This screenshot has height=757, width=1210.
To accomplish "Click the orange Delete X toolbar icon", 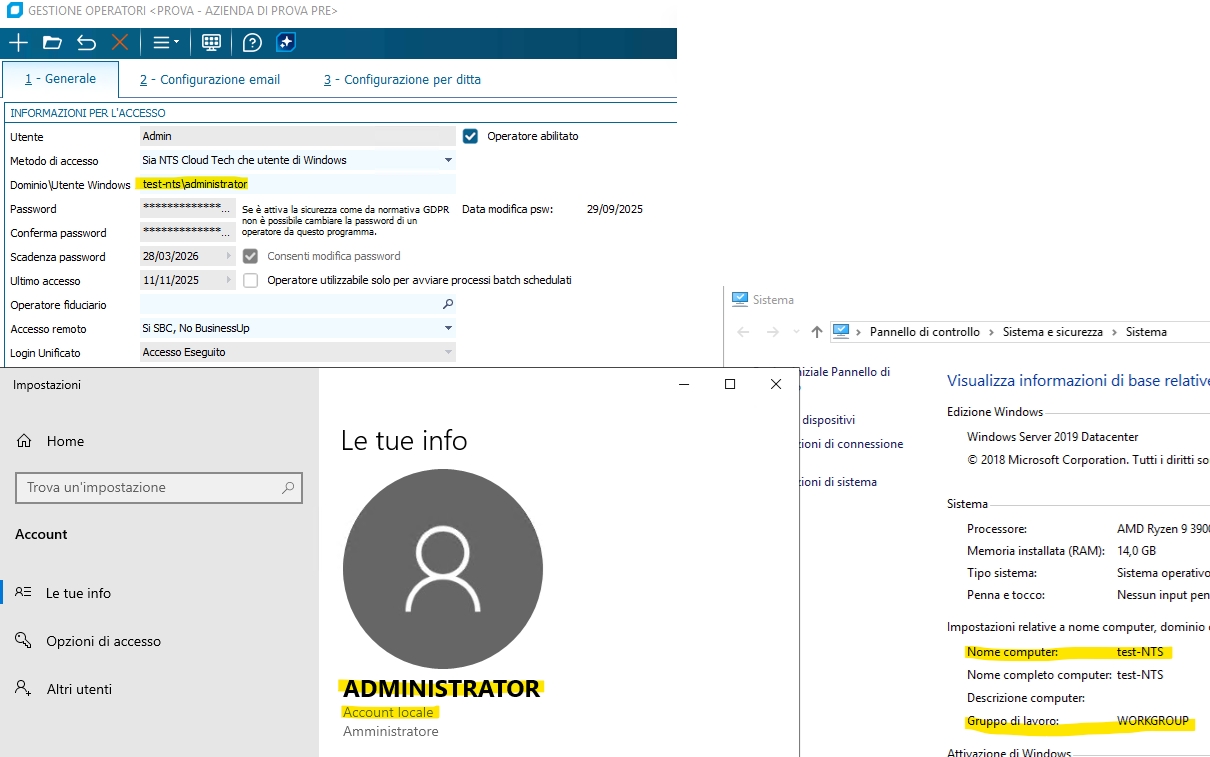I will [120, 42].
